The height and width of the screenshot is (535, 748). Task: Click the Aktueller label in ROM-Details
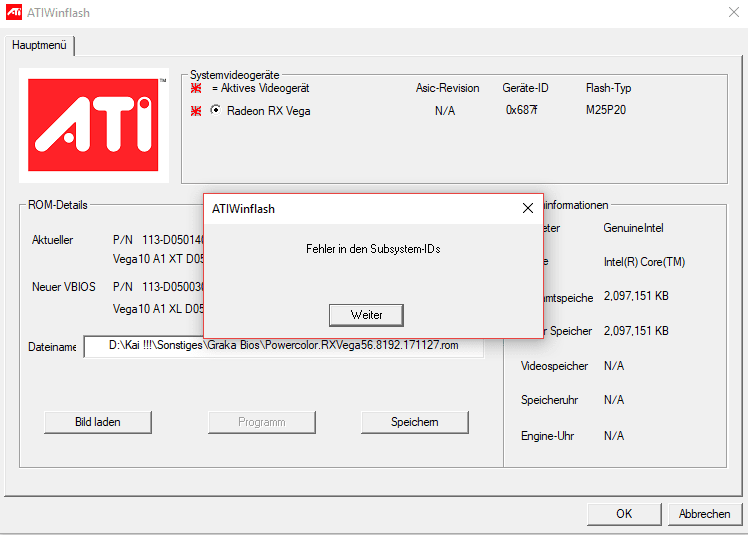point(52,240)
